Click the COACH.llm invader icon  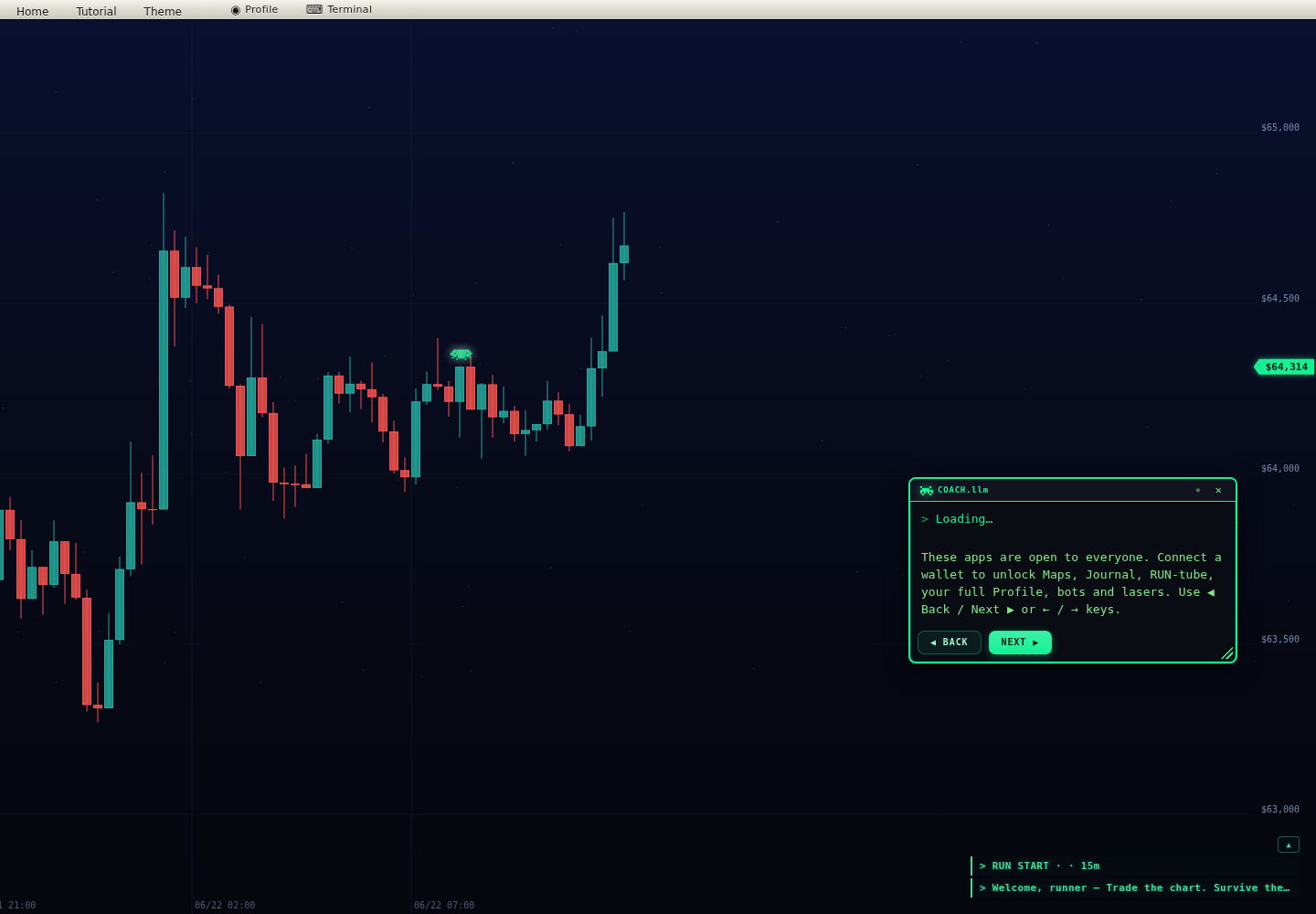[x=926, y=490]
